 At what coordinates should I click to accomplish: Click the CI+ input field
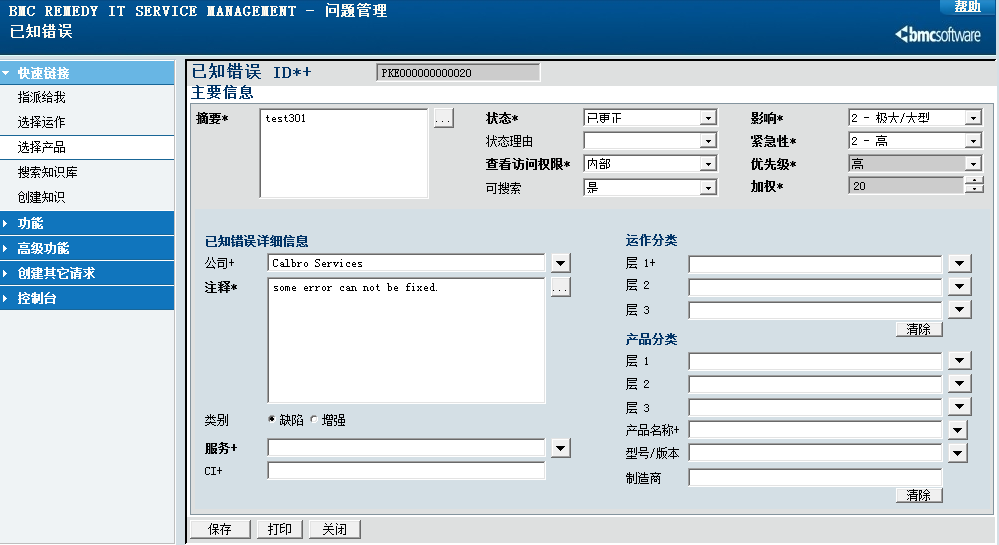click(x=406, y=470)
